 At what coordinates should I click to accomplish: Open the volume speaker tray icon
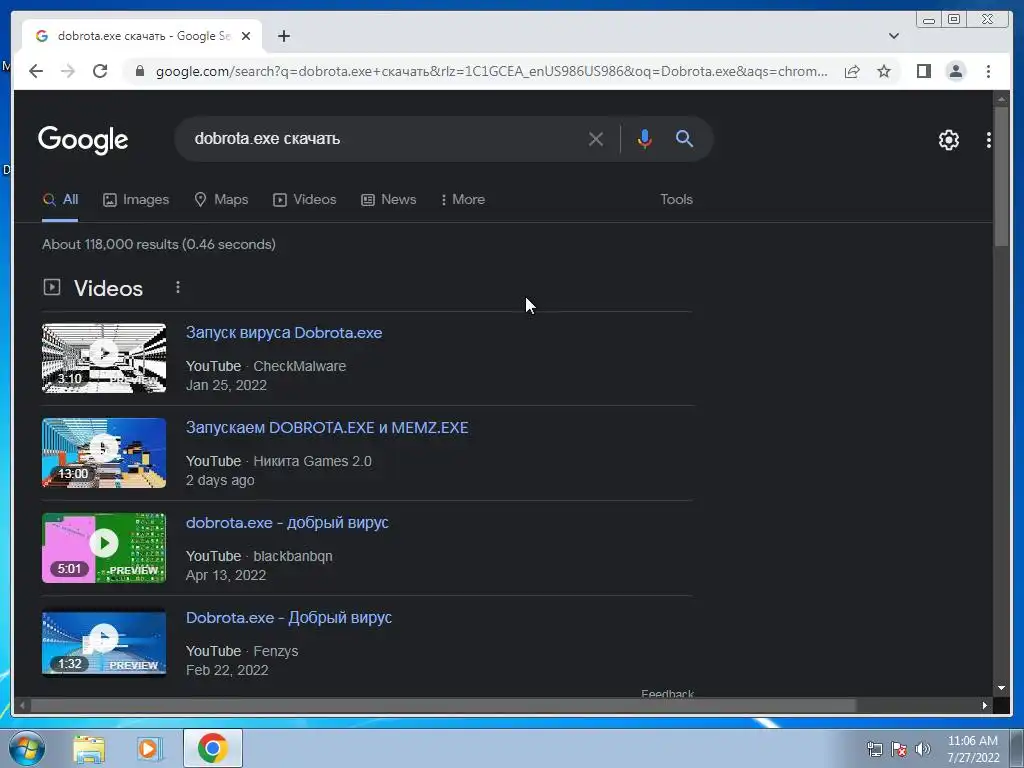(x=923, y=749)
